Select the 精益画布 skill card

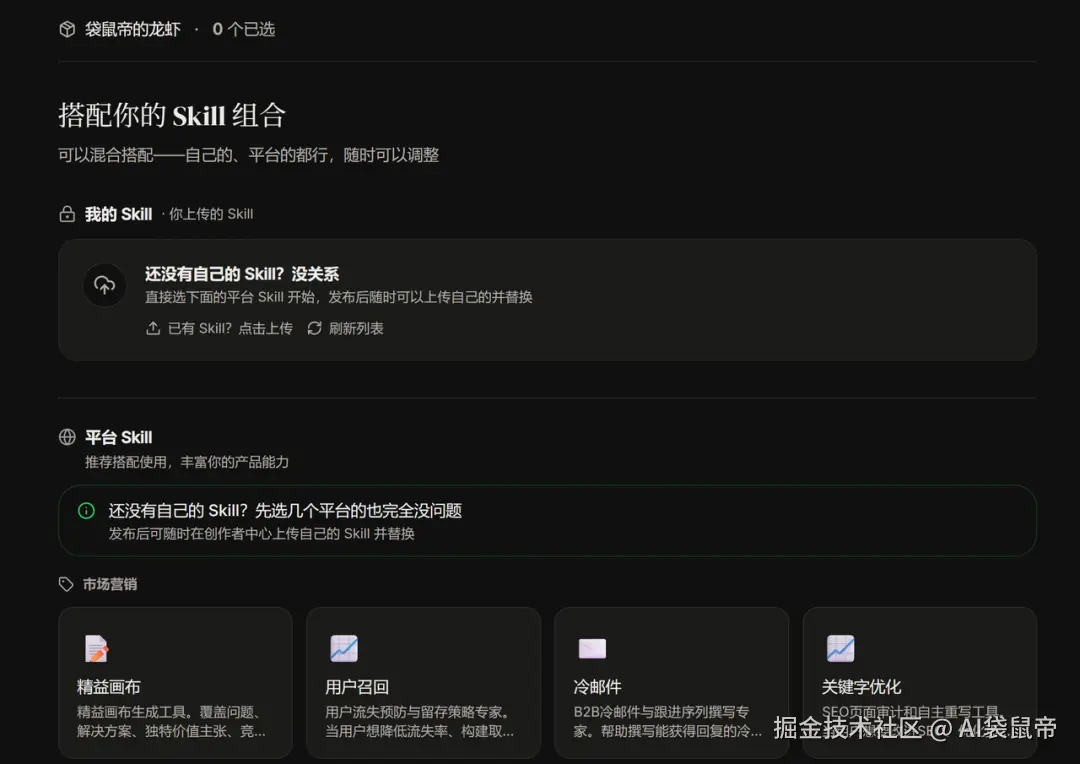coord(176,683)
